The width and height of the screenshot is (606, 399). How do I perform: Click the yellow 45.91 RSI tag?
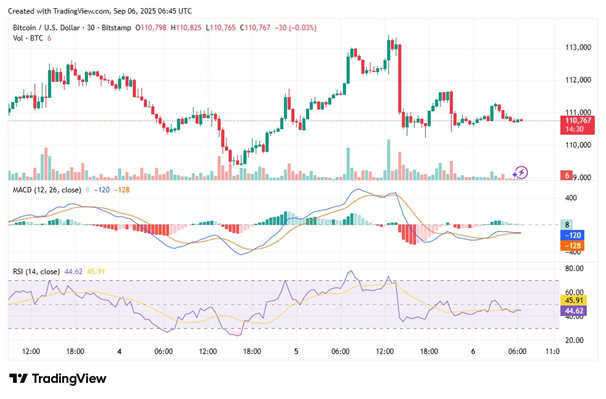574,300
